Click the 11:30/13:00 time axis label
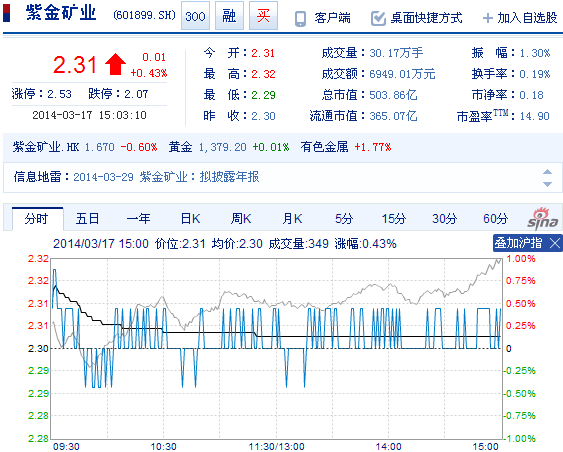The width and height of the screenshot is (563, 452). tap(276, 446)
